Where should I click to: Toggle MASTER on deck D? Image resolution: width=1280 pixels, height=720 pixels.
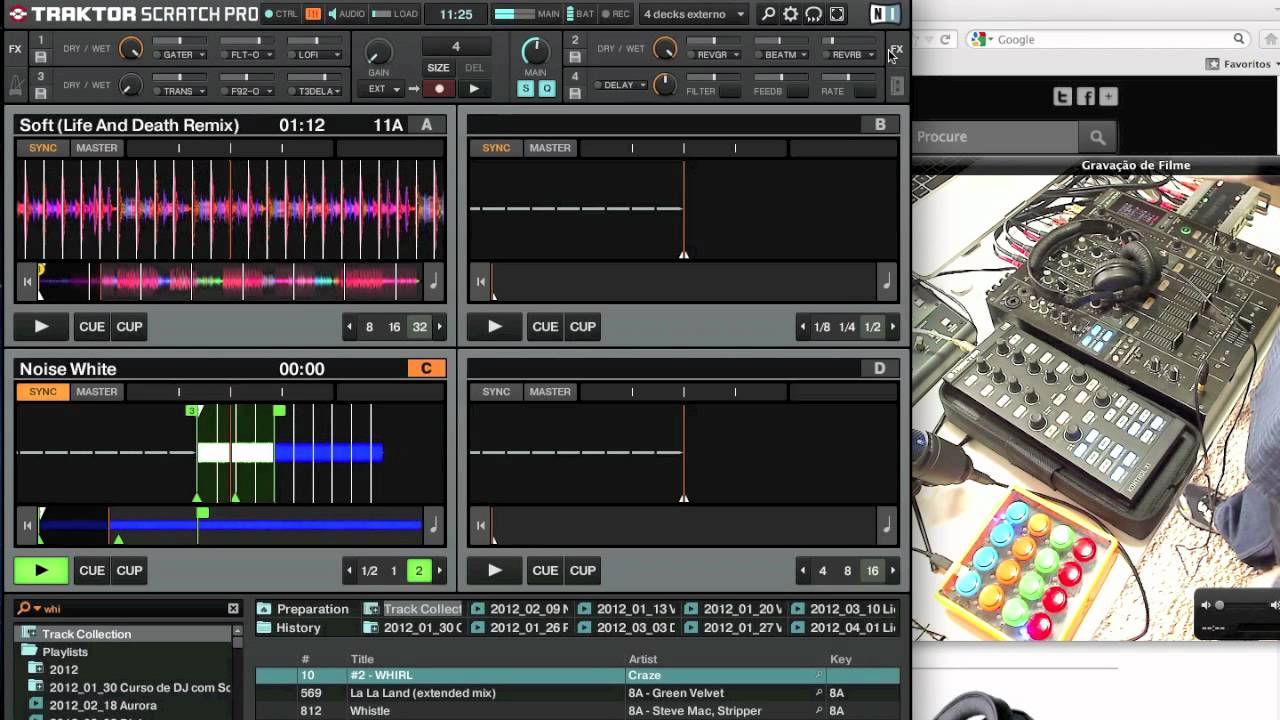pos(550,392)
